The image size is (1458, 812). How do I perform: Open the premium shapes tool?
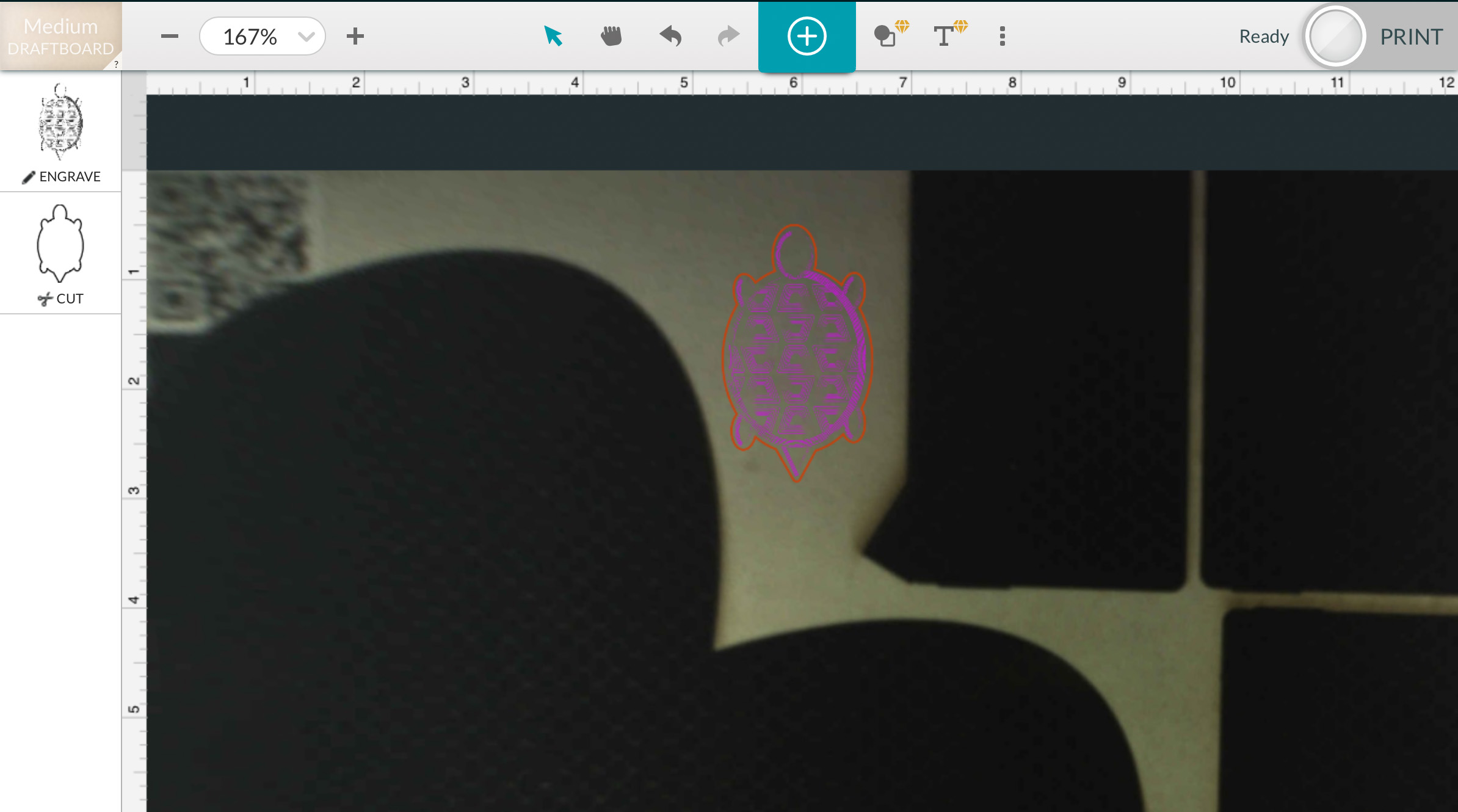891,35
